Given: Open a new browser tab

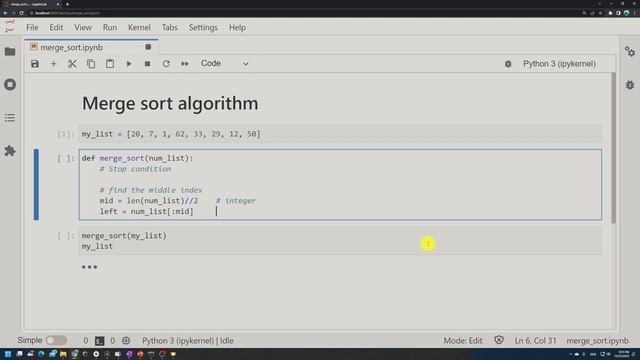Looking at the screenshot, I should tap(67, 4).
